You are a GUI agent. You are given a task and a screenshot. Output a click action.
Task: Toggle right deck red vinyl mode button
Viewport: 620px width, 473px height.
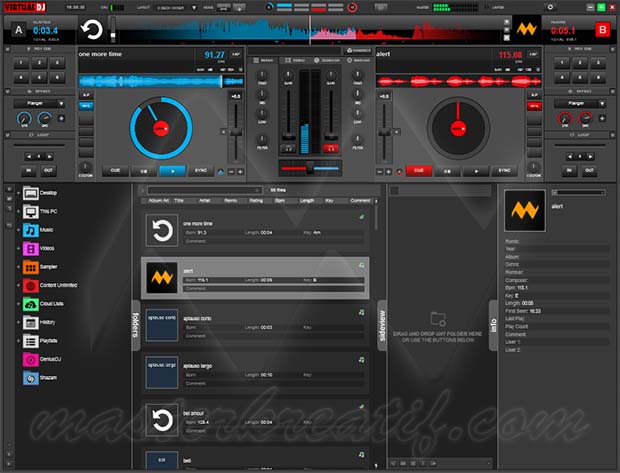(x=534, y=106)
